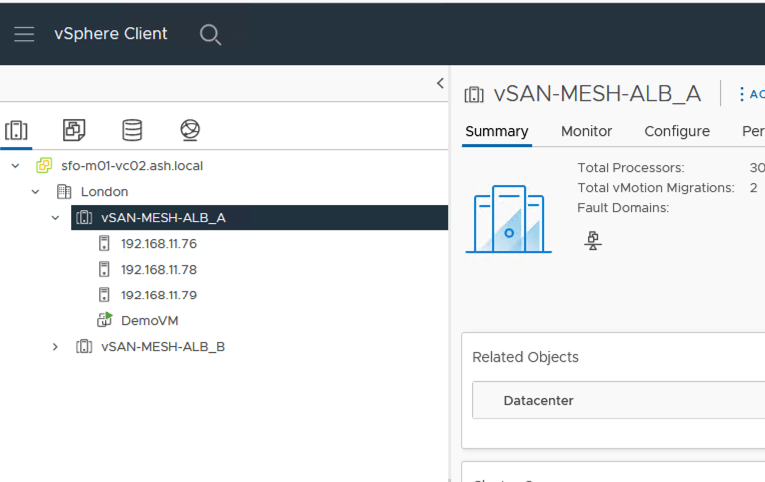Switch to VMs and Templates view
This screenshot has width=765, height=482.
point(74,130)
